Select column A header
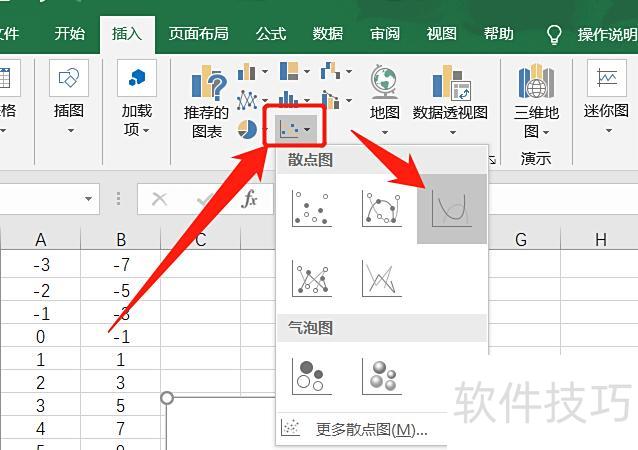The image size is (638, 450). pyautogui.click(x=41, y=239)
